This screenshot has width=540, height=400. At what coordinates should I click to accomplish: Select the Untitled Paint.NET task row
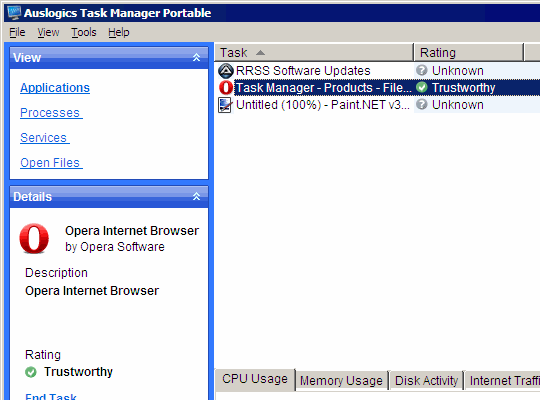(378, 105)
